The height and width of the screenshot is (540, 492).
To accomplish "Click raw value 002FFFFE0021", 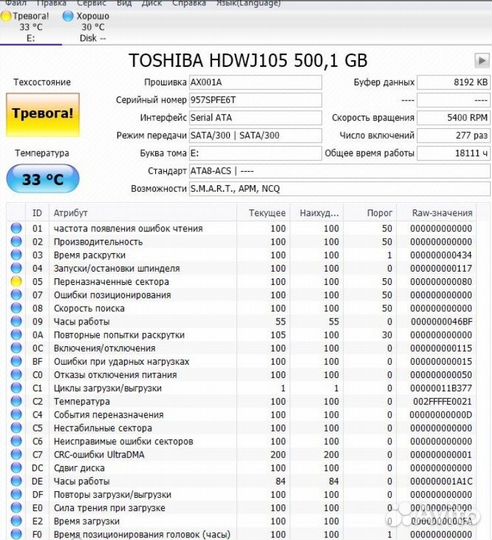I will tap(442, 402).
